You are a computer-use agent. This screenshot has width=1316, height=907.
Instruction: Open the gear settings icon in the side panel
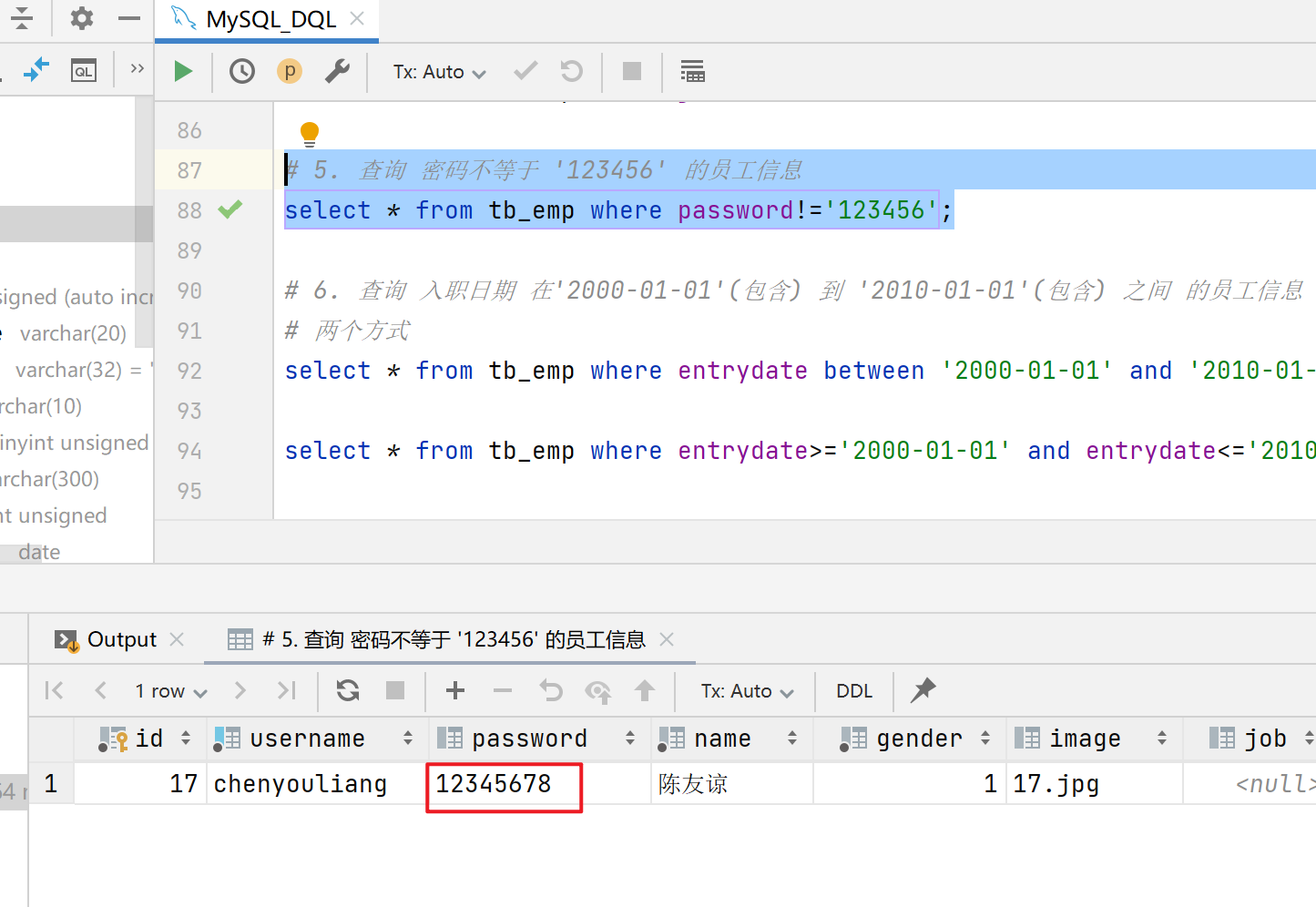(82, 18)
